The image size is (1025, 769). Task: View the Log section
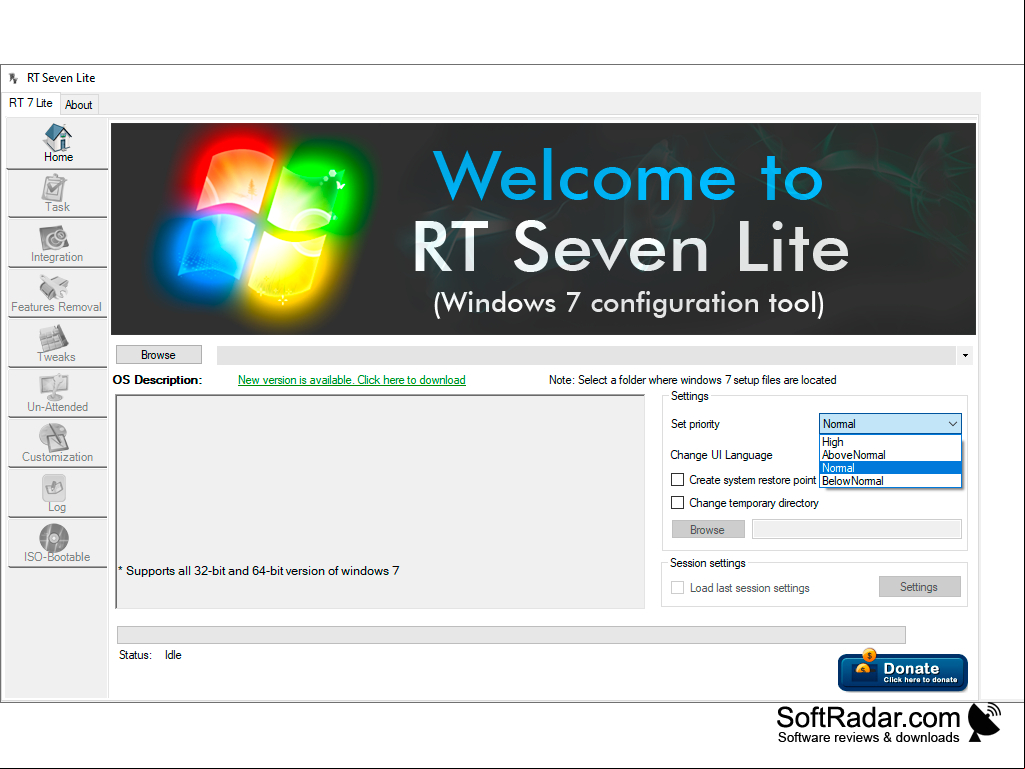pos(58,494)
